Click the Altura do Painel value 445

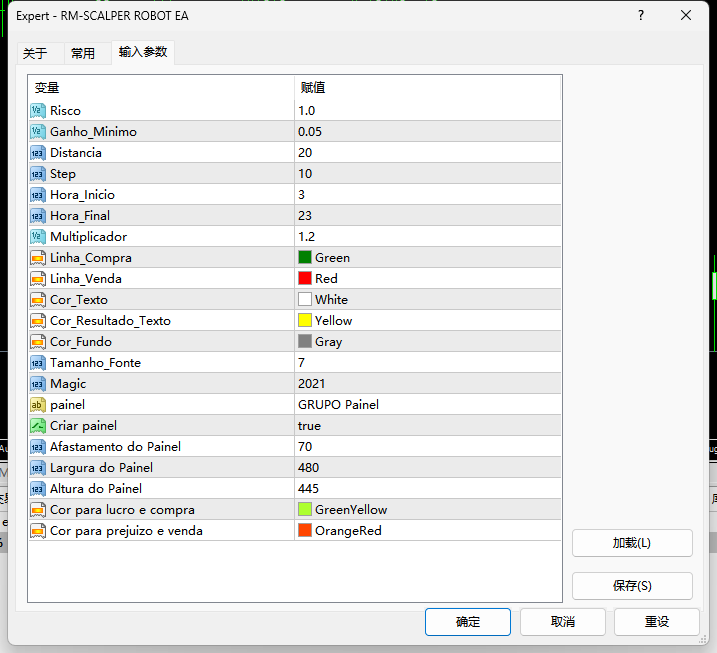point(309,489)
